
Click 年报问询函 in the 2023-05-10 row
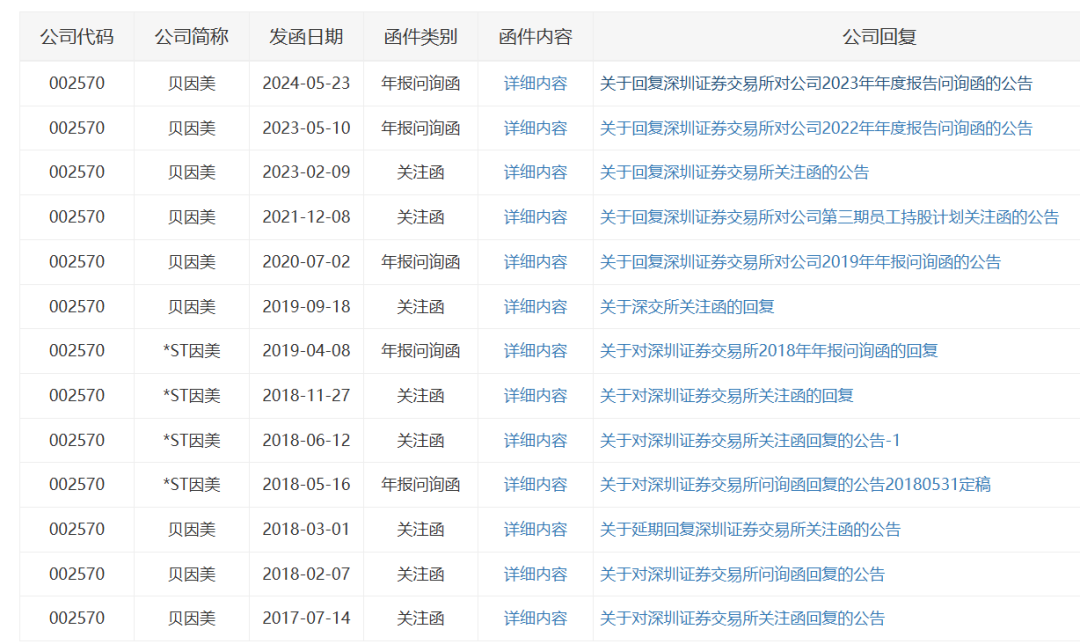[x=420, y=128]
